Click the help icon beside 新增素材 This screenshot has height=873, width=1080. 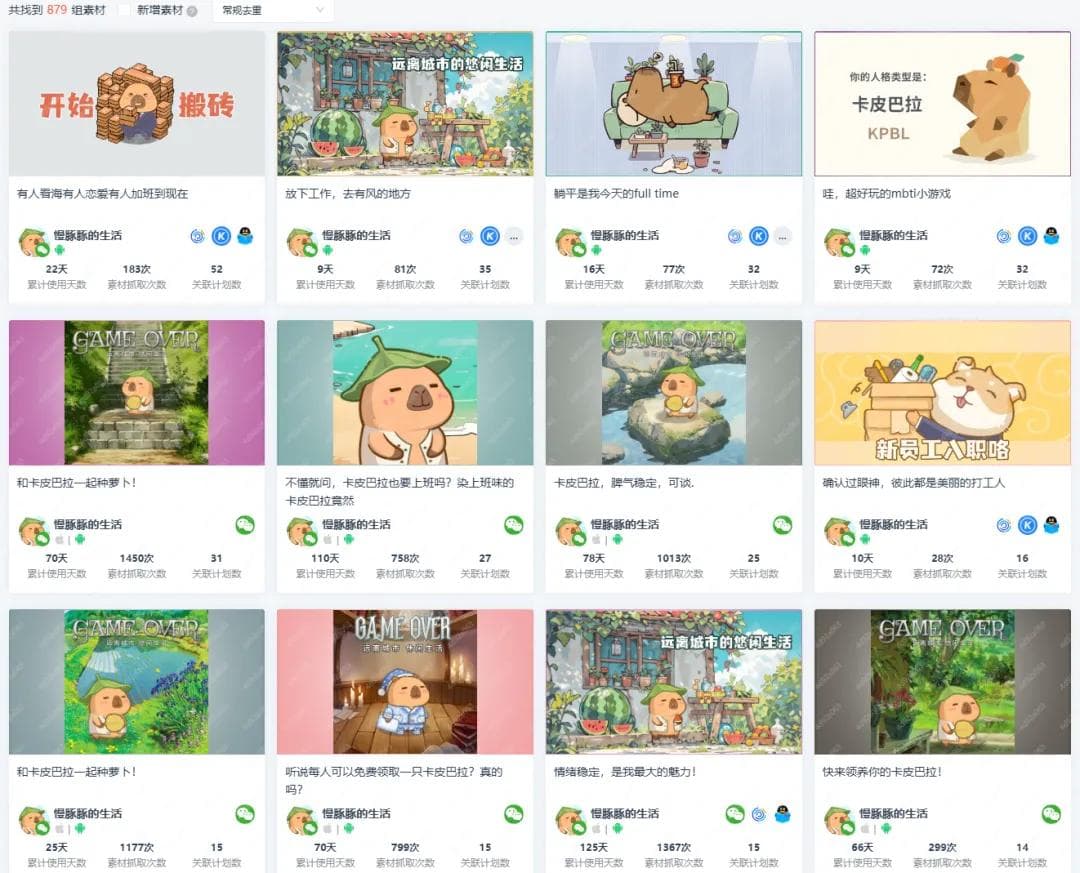pyautogui.click(x=192, y=11)
